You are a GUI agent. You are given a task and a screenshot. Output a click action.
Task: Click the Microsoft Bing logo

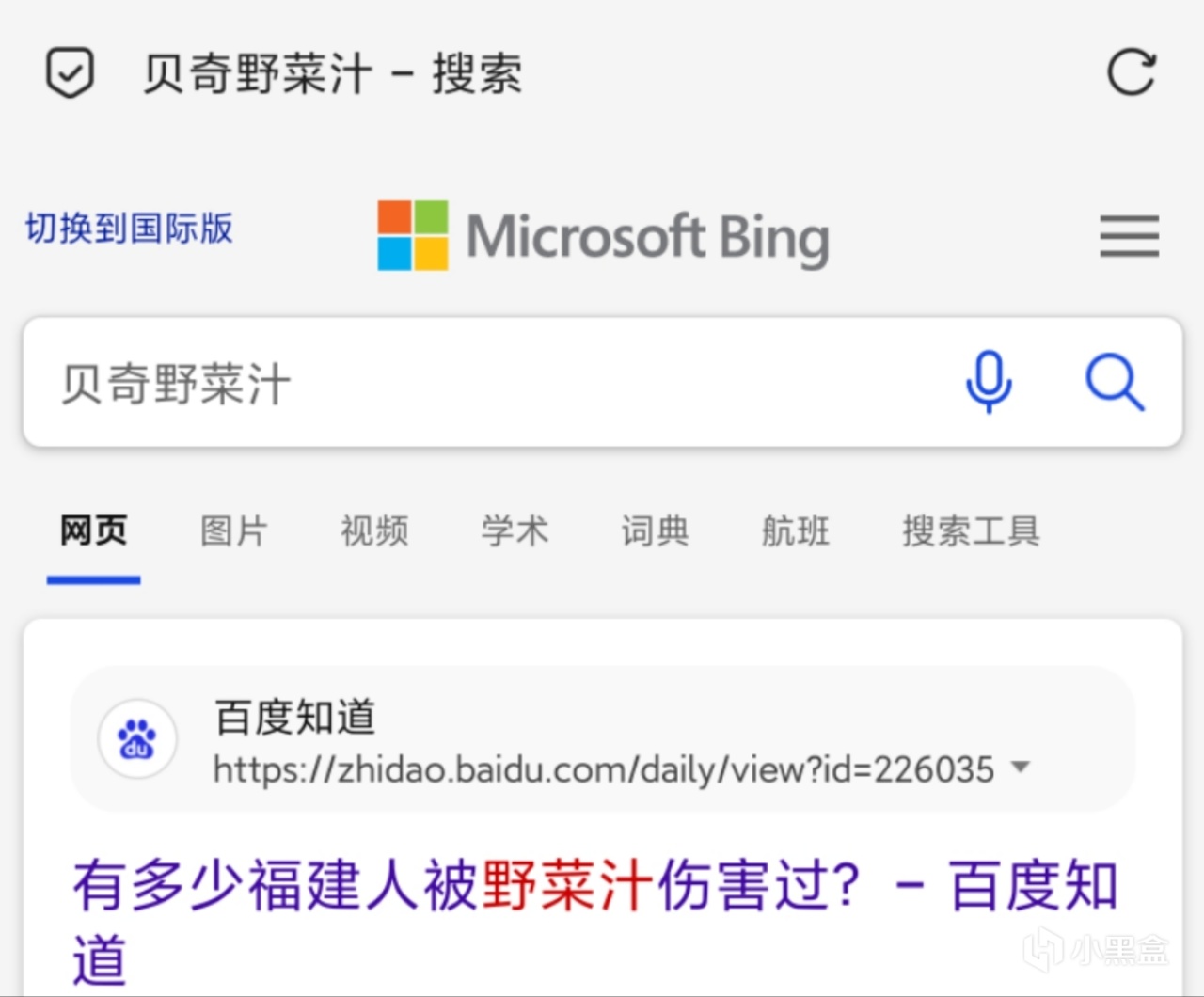[603, 235]
